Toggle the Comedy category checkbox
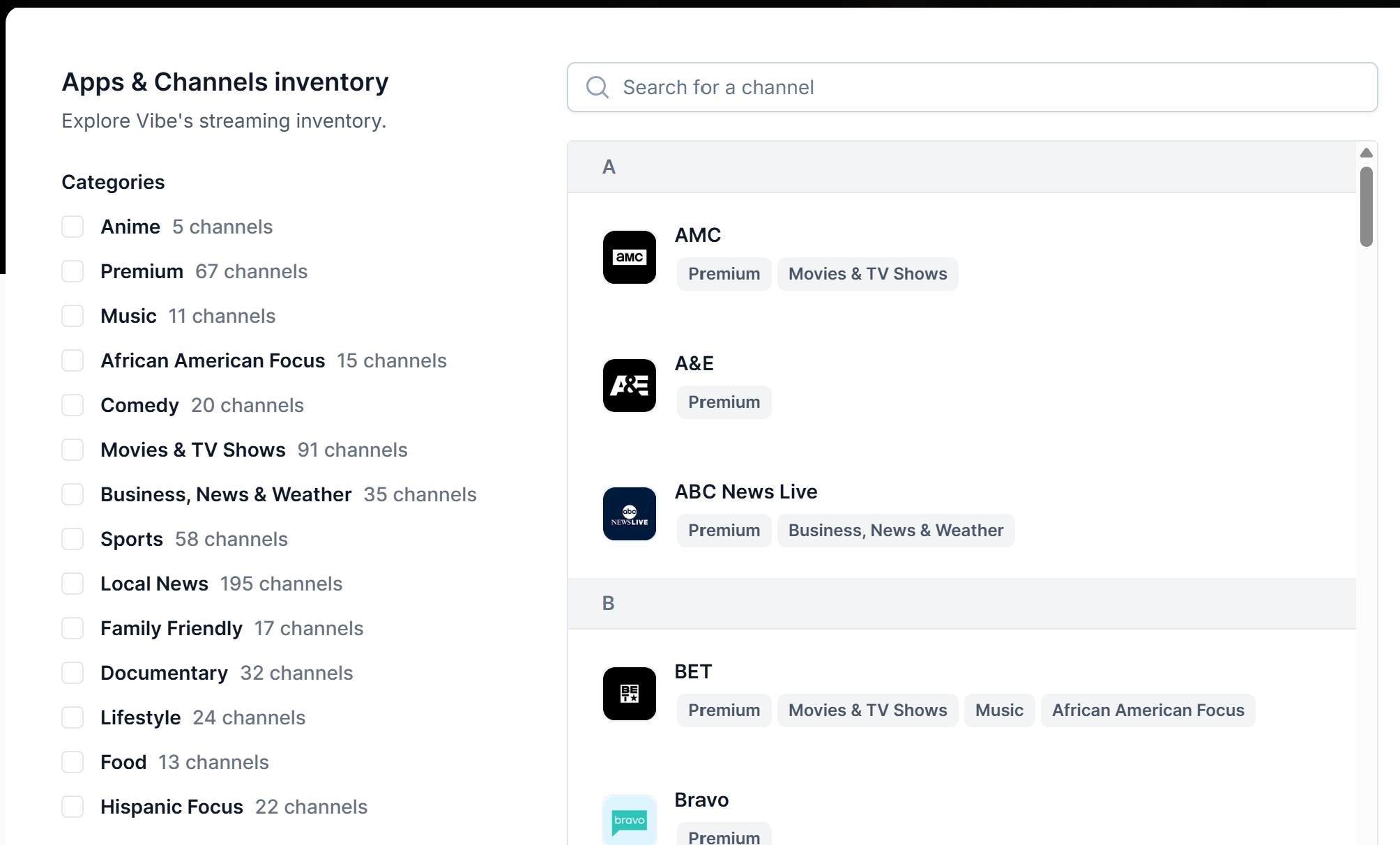This screenshot has width=1400, height=845. pos(73,405)
